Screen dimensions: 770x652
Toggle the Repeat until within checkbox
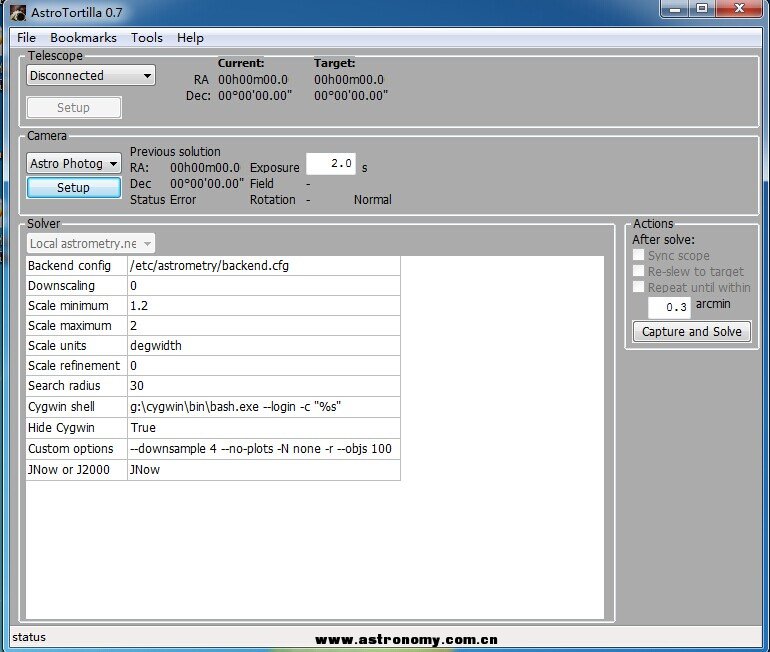[638, 287]
